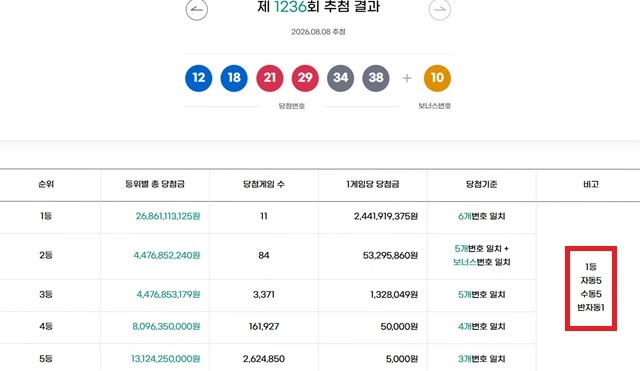Click the '4등' rank cell
640x371 pixels.
[46, 327]
